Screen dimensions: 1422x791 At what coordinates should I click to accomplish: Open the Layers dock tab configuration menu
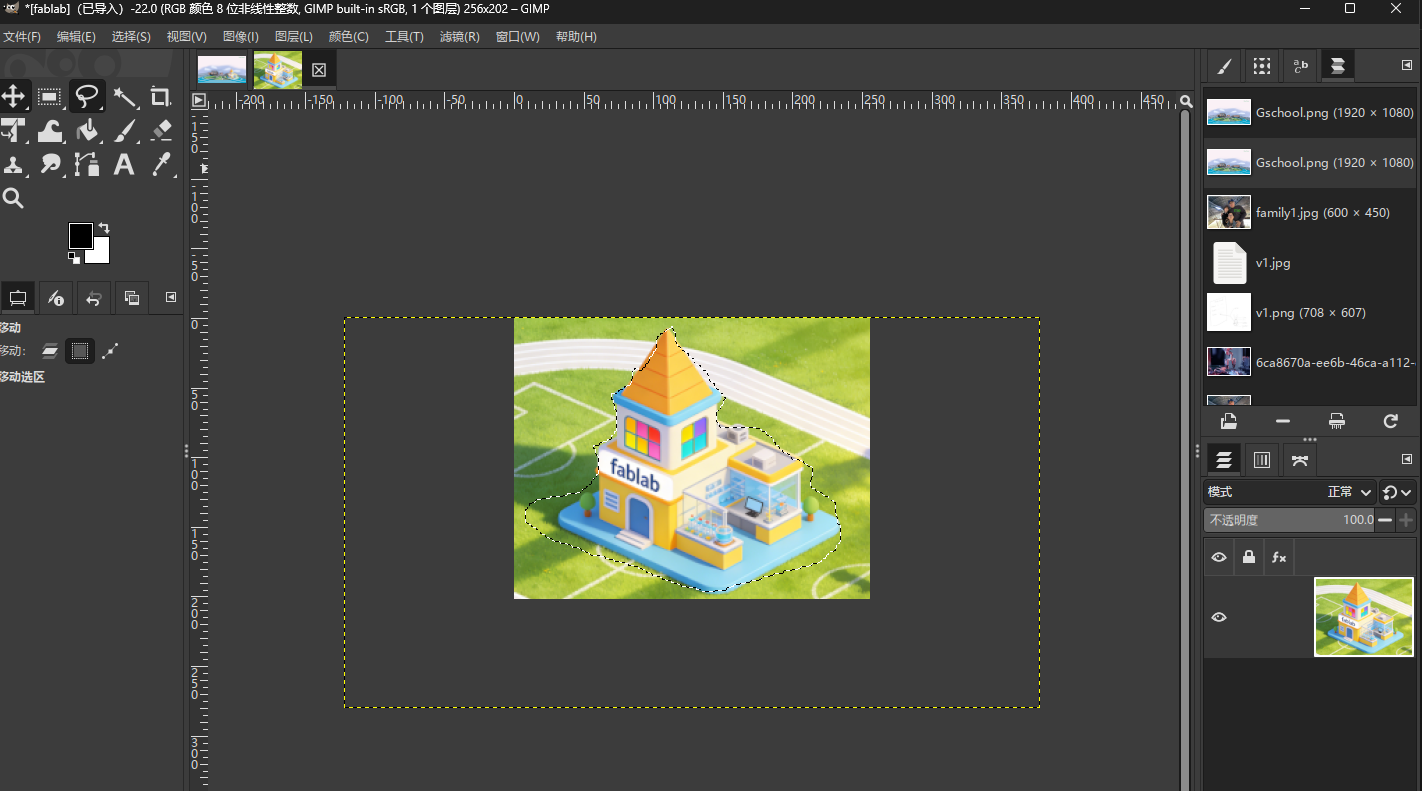(x=1407, y=459)
